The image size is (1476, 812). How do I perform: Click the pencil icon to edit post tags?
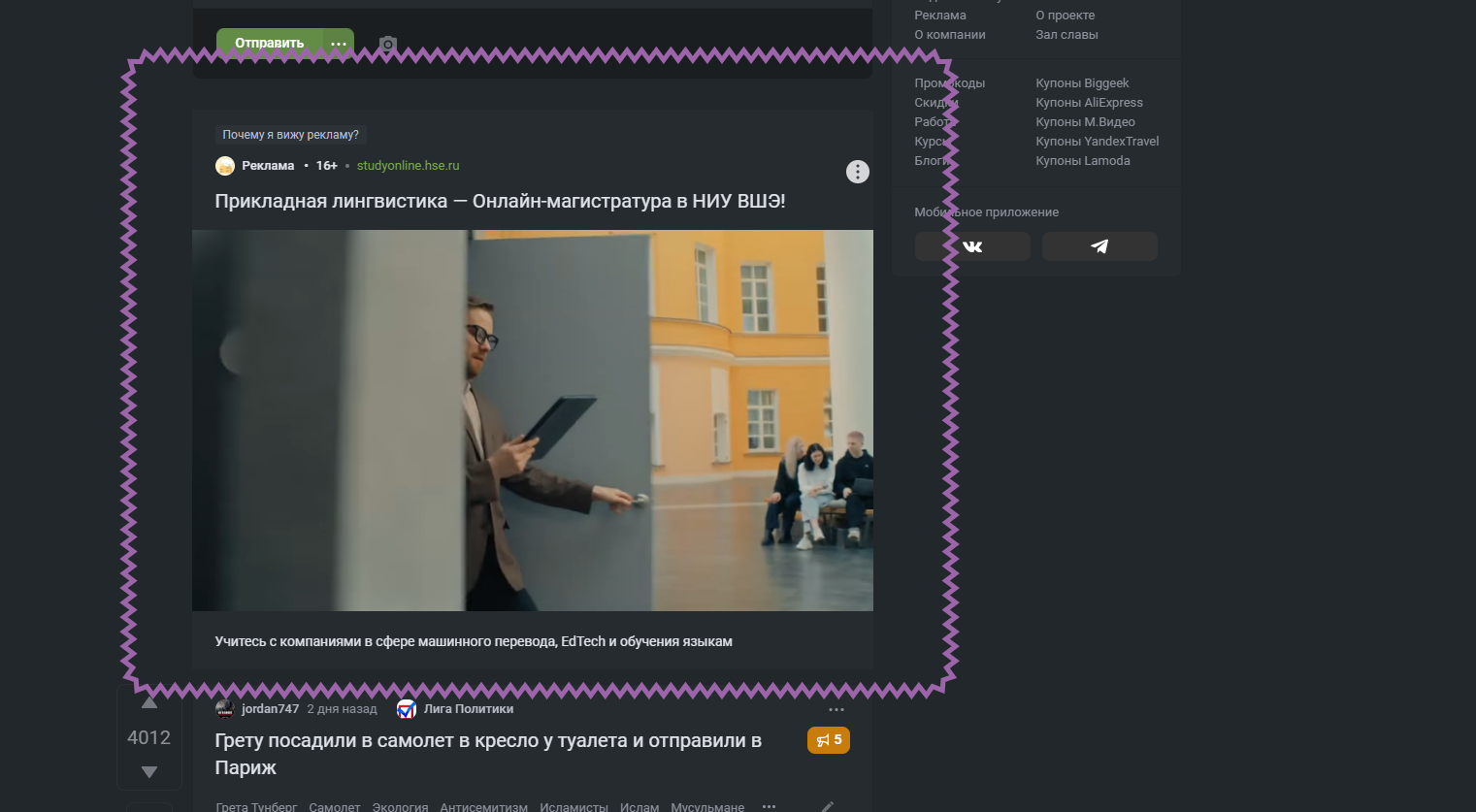tap(828, 805)
